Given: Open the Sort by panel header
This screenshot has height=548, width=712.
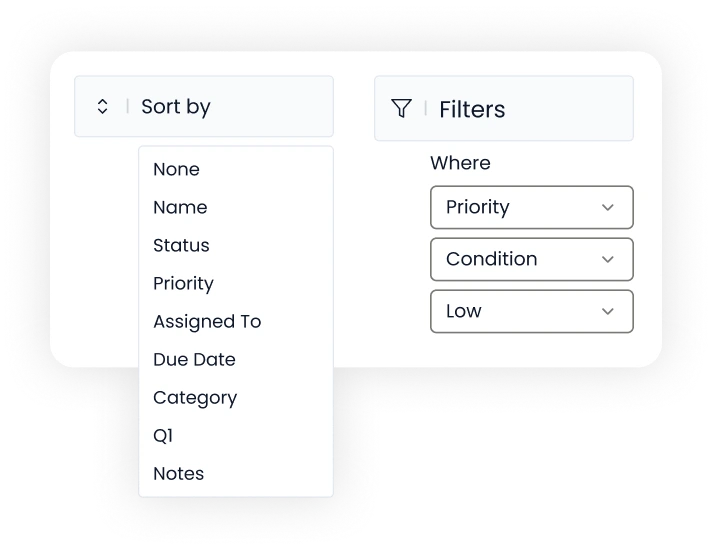Looking at the screenshot, I should [204, 106].
